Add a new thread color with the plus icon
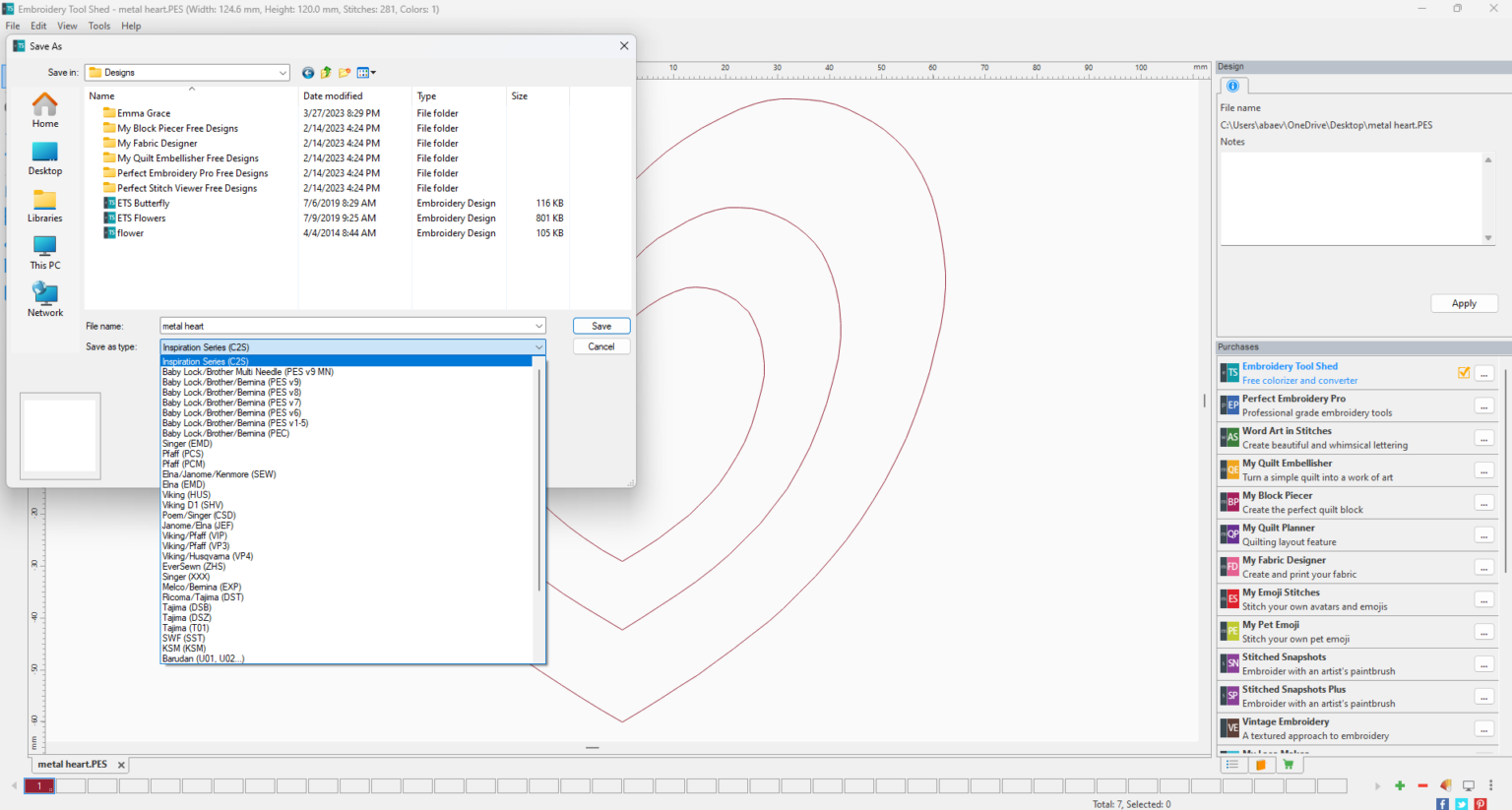The image size is (1512, 810). click(1399, 785)
